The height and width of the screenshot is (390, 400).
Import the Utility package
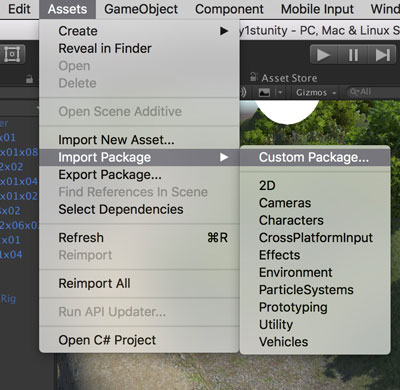315,324
